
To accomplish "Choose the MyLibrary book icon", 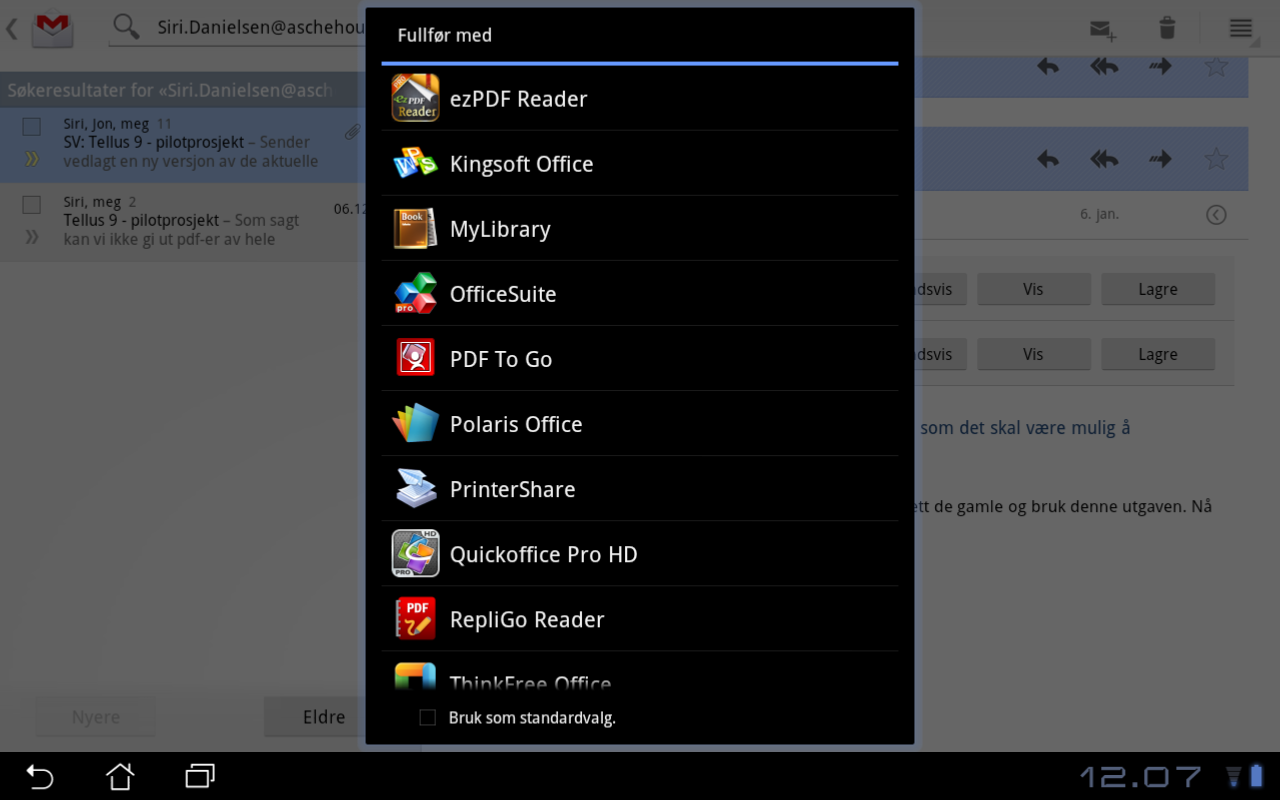I will click(416, 228).
